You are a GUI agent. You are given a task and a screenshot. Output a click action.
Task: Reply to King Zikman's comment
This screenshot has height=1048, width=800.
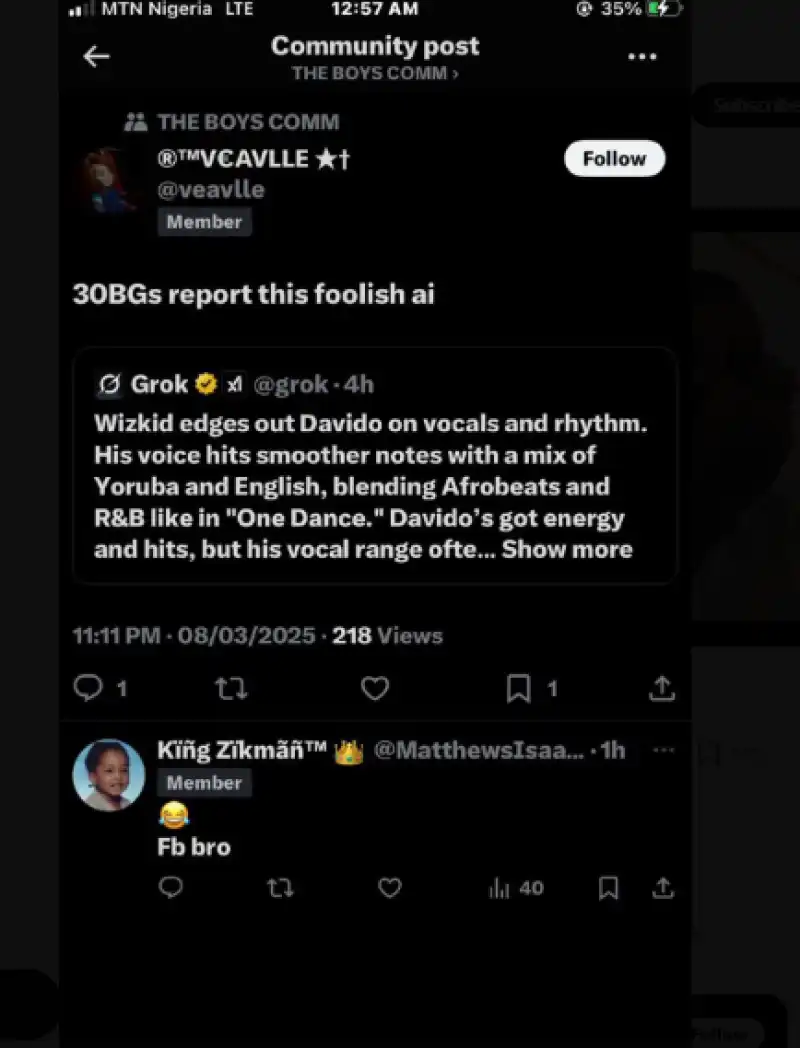(171, 888)
